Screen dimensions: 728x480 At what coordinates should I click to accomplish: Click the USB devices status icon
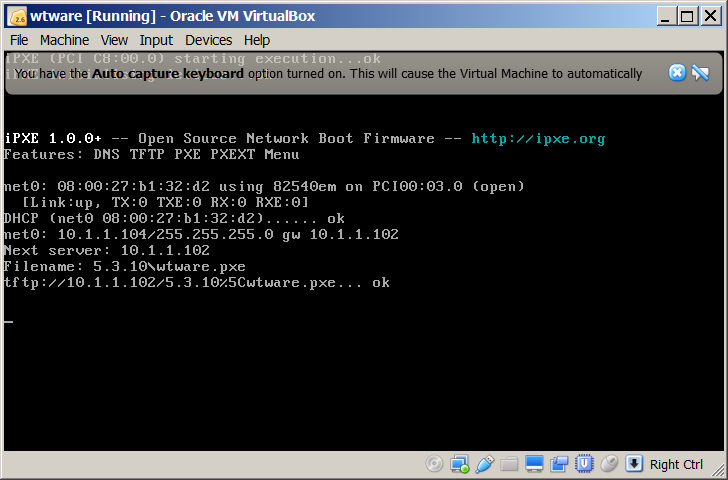(484, 464)
